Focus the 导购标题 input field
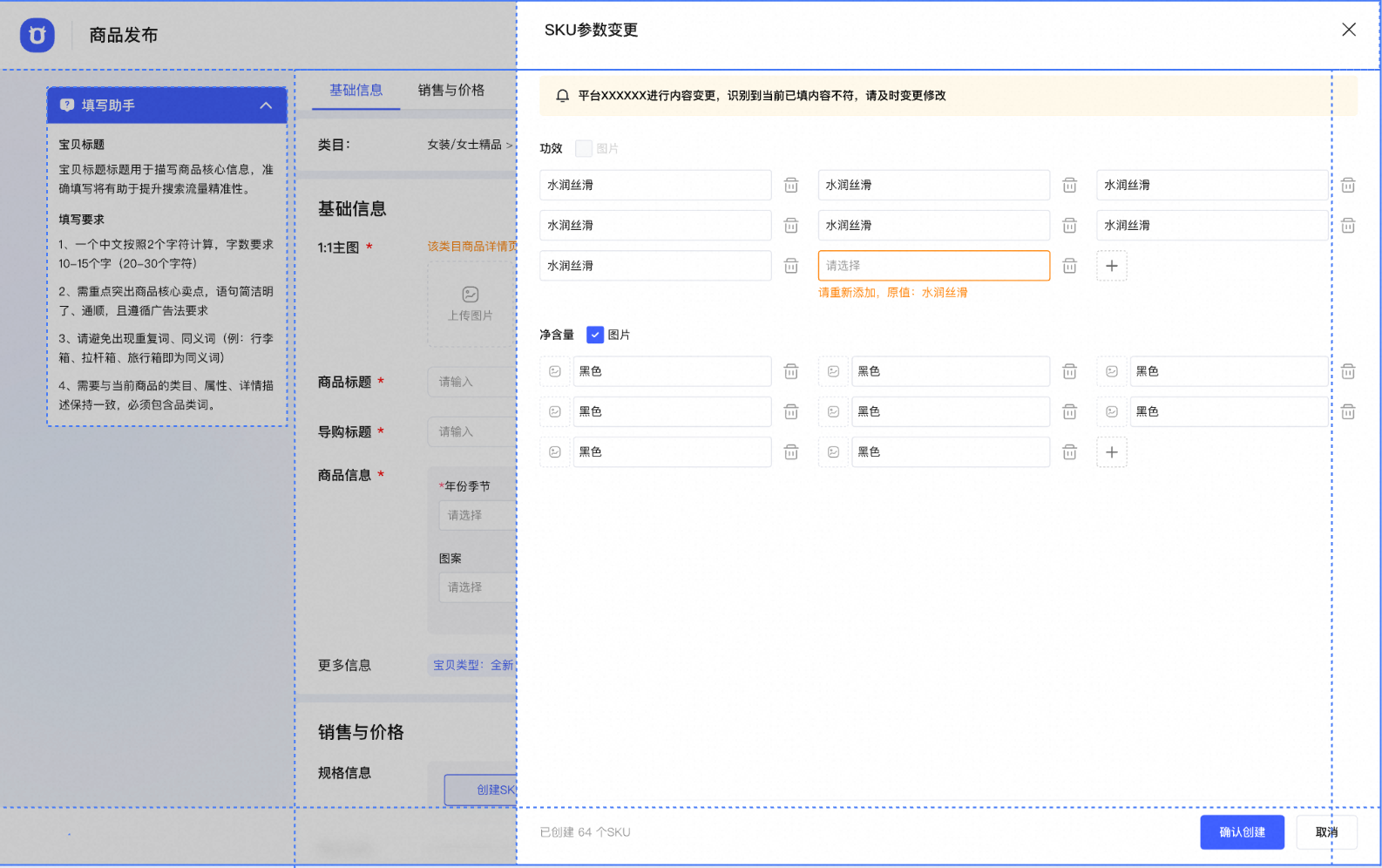Image resolution: width=1382 pixels, height=868 pixels. coord(471,431)
